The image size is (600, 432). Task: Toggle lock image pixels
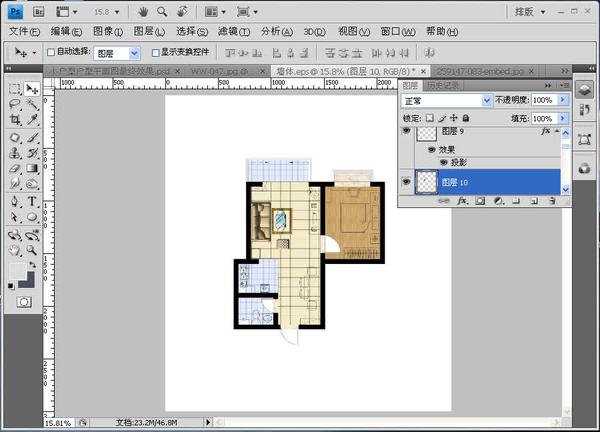(x=442, y=118)
